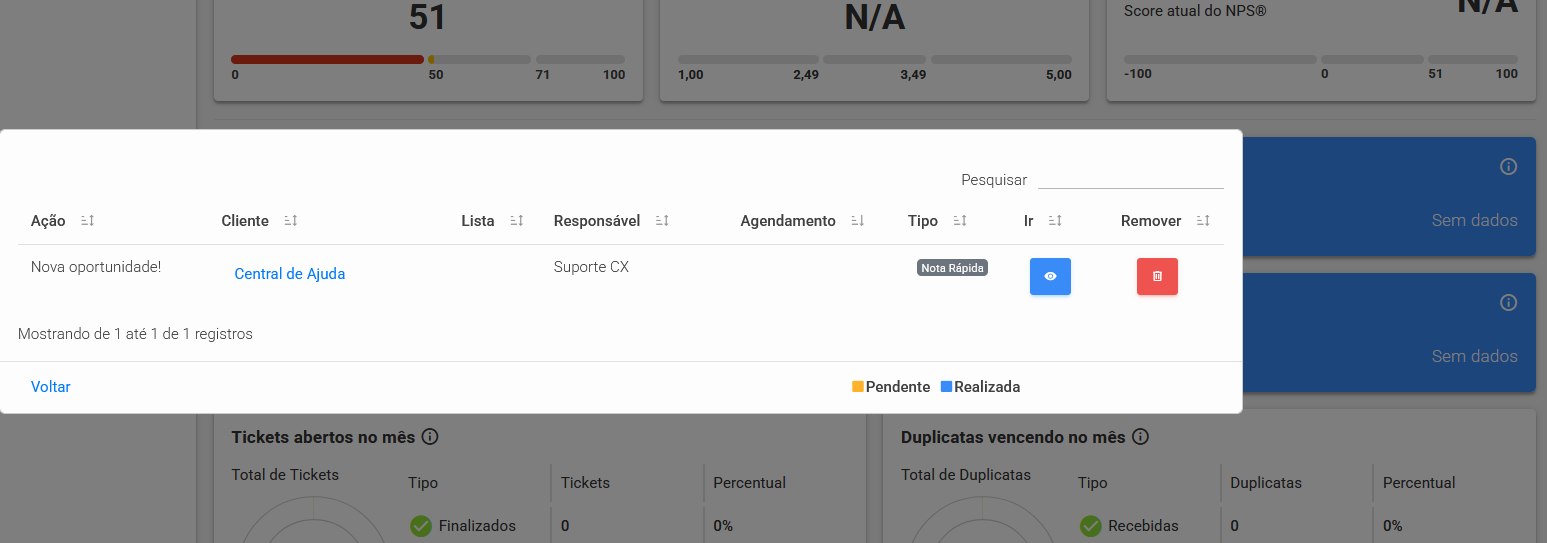The width and height of the screenshot is (1547, 543).
Task: Click the Suporte CX responsável cell
Action: tap(591, 267)
